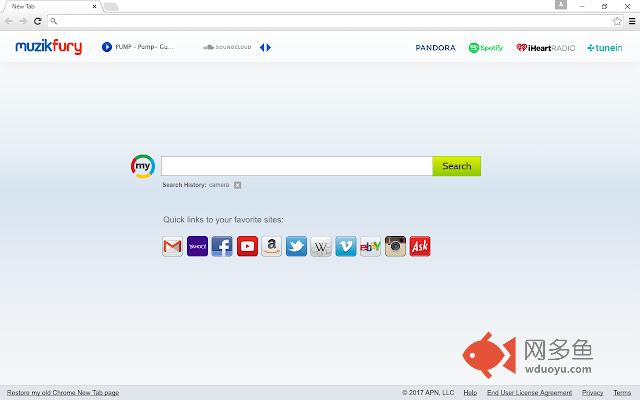
Task: Click the © 2017 APN, LLC text
Action: coord(428,393)
